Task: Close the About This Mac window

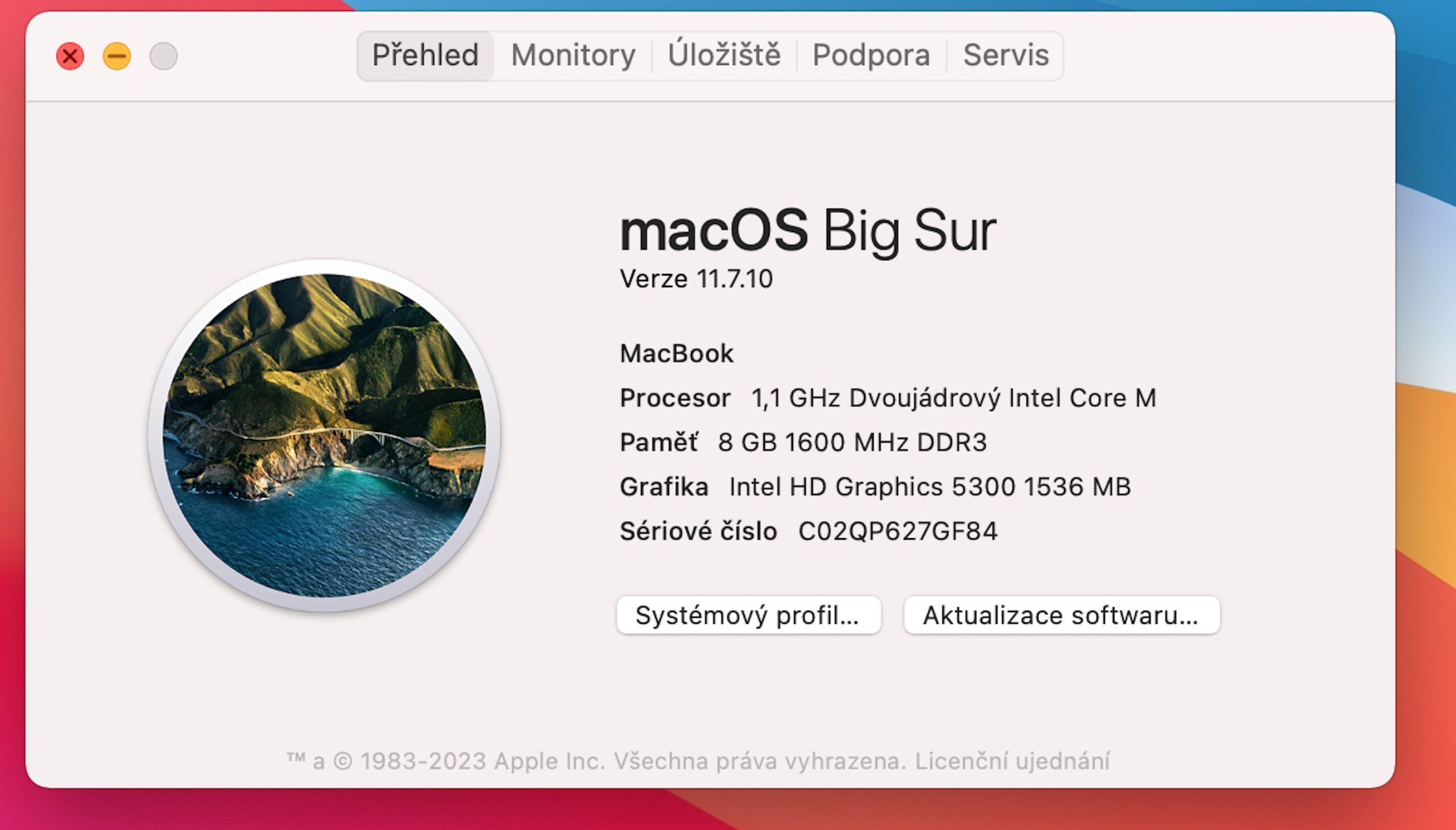Action: coord(70,56)
